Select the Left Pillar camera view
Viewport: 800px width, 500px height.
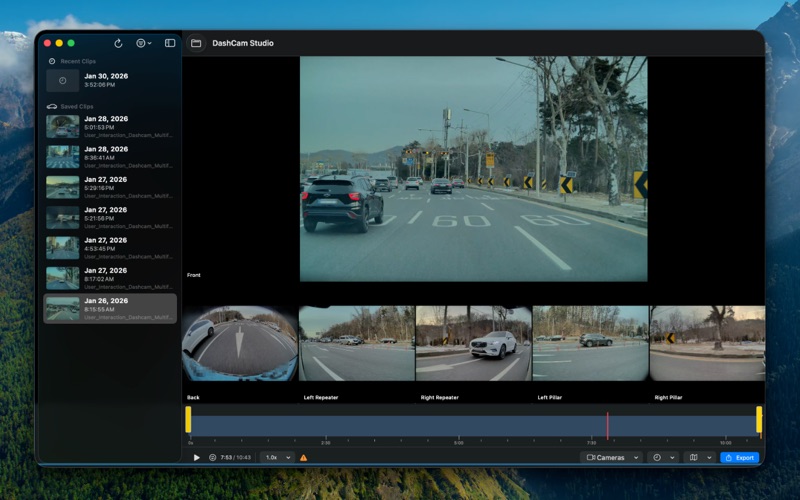point(590,343)
